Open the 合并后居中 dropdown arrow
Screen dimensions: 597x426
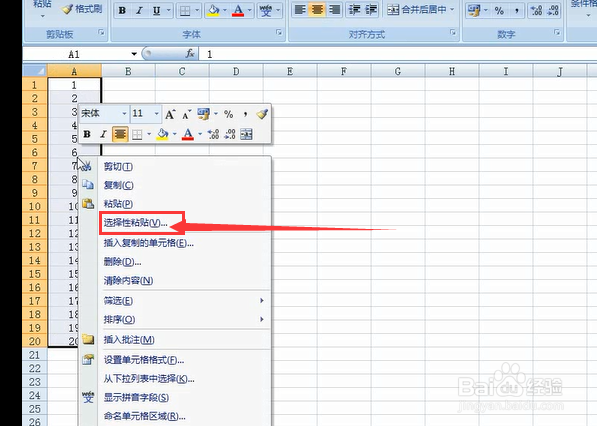[x=452, y=10]
